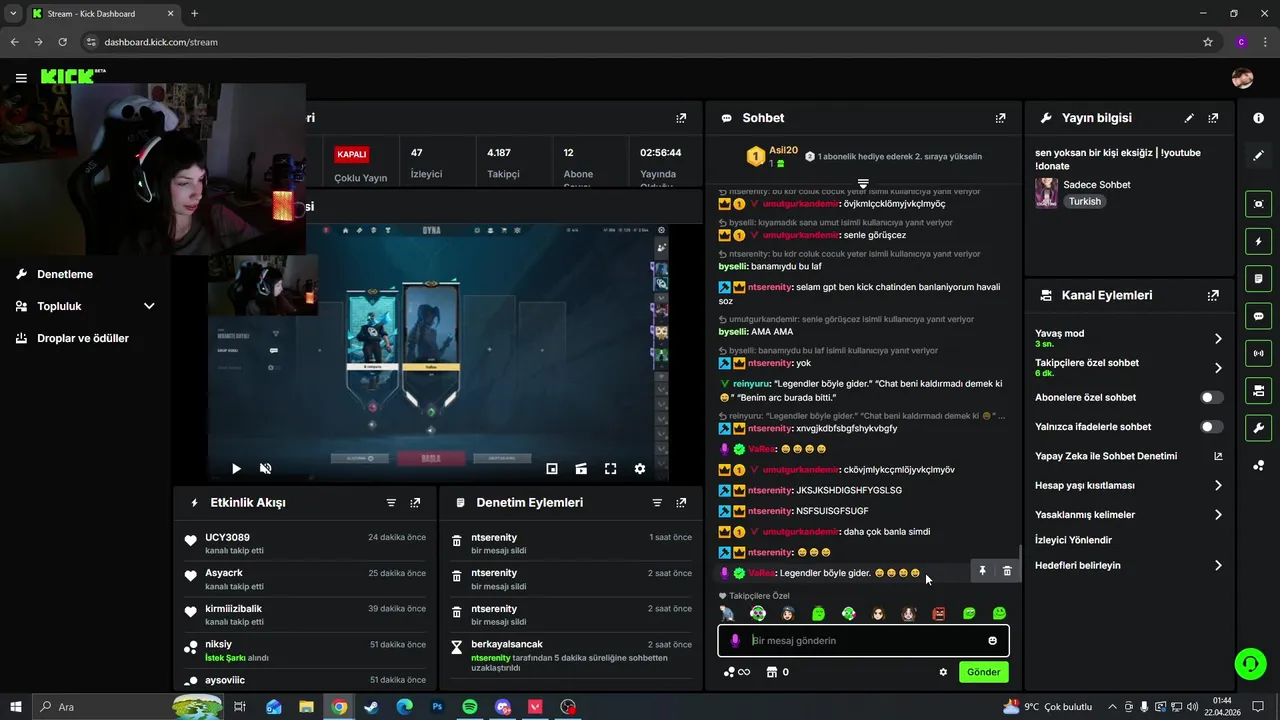The height and width of the screenshot is (720, 1280).
Task: Click the Sadece Sohbet category thumbnail
Action: click(x=1047, y=193)
